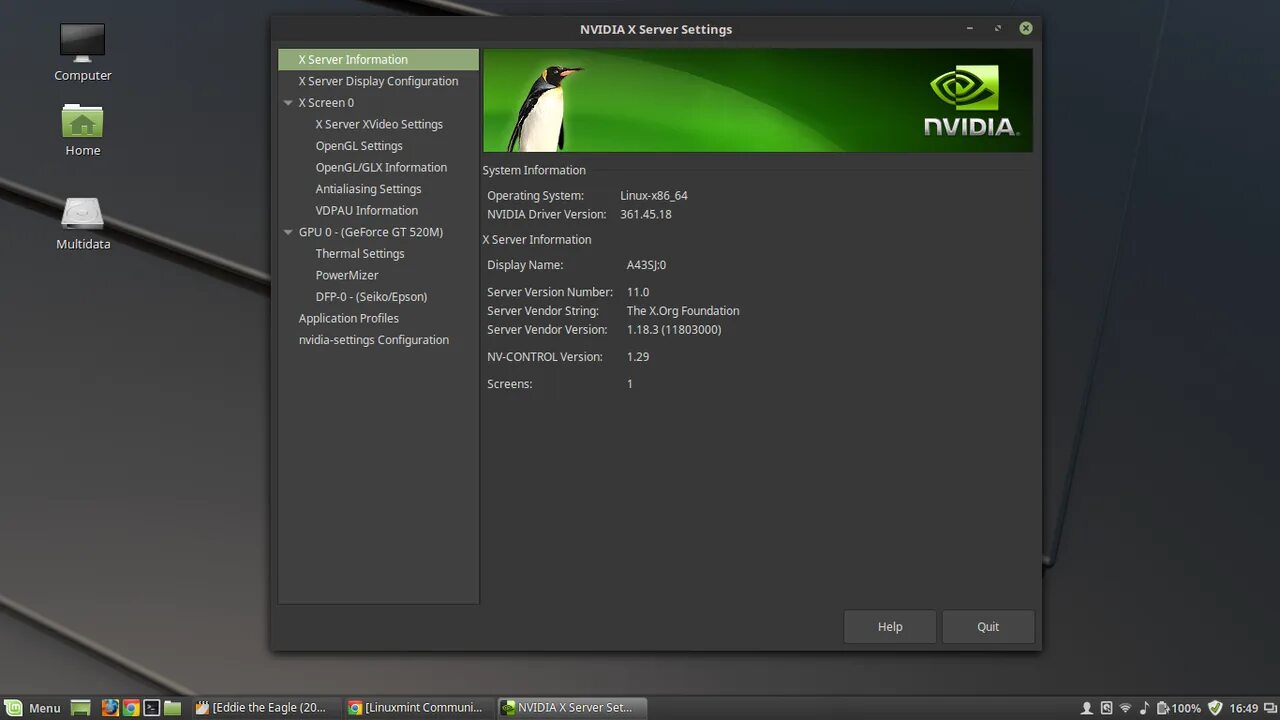Click the display name value A43SJ:0

click(646, 266)
